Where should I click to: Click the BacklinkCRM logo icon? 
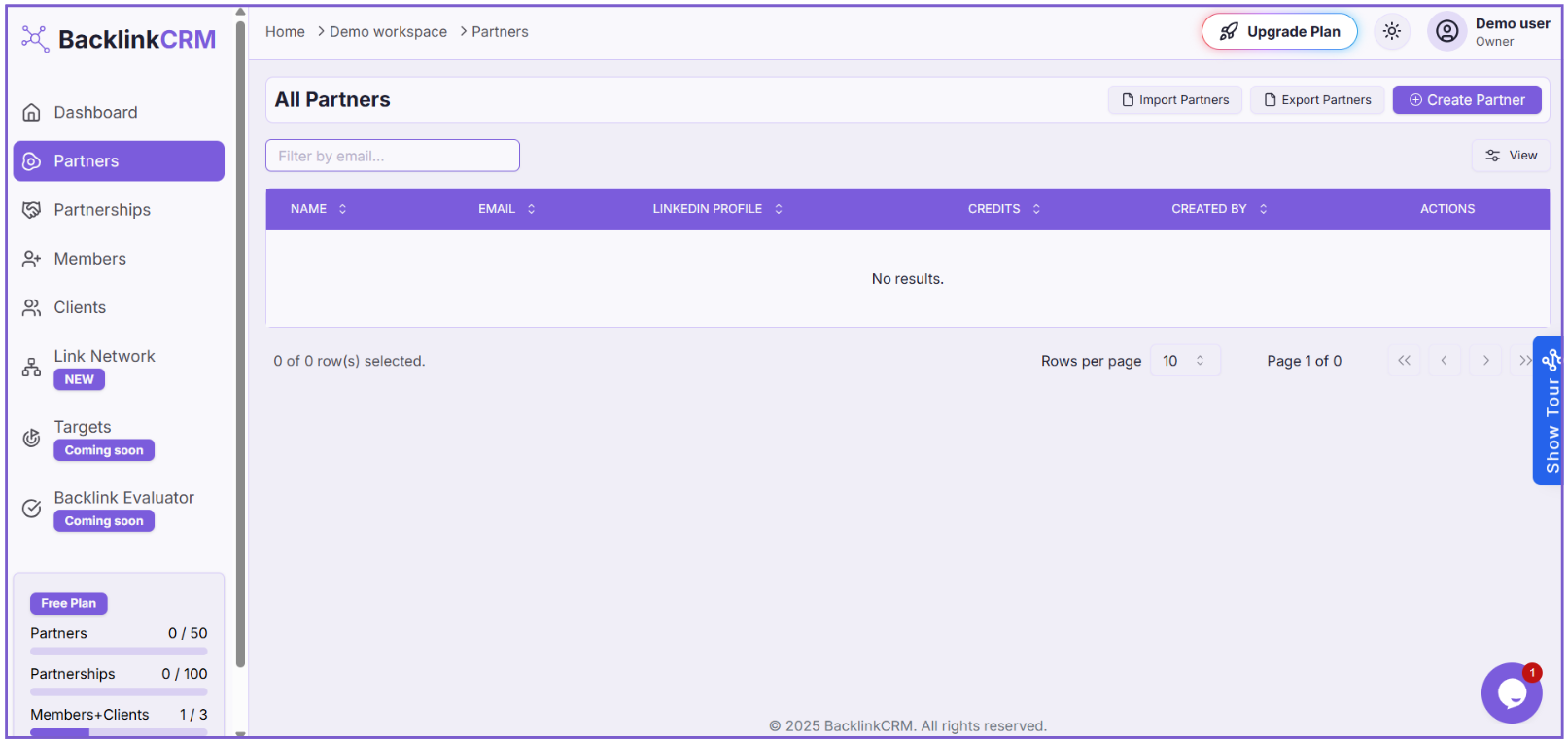35,39
